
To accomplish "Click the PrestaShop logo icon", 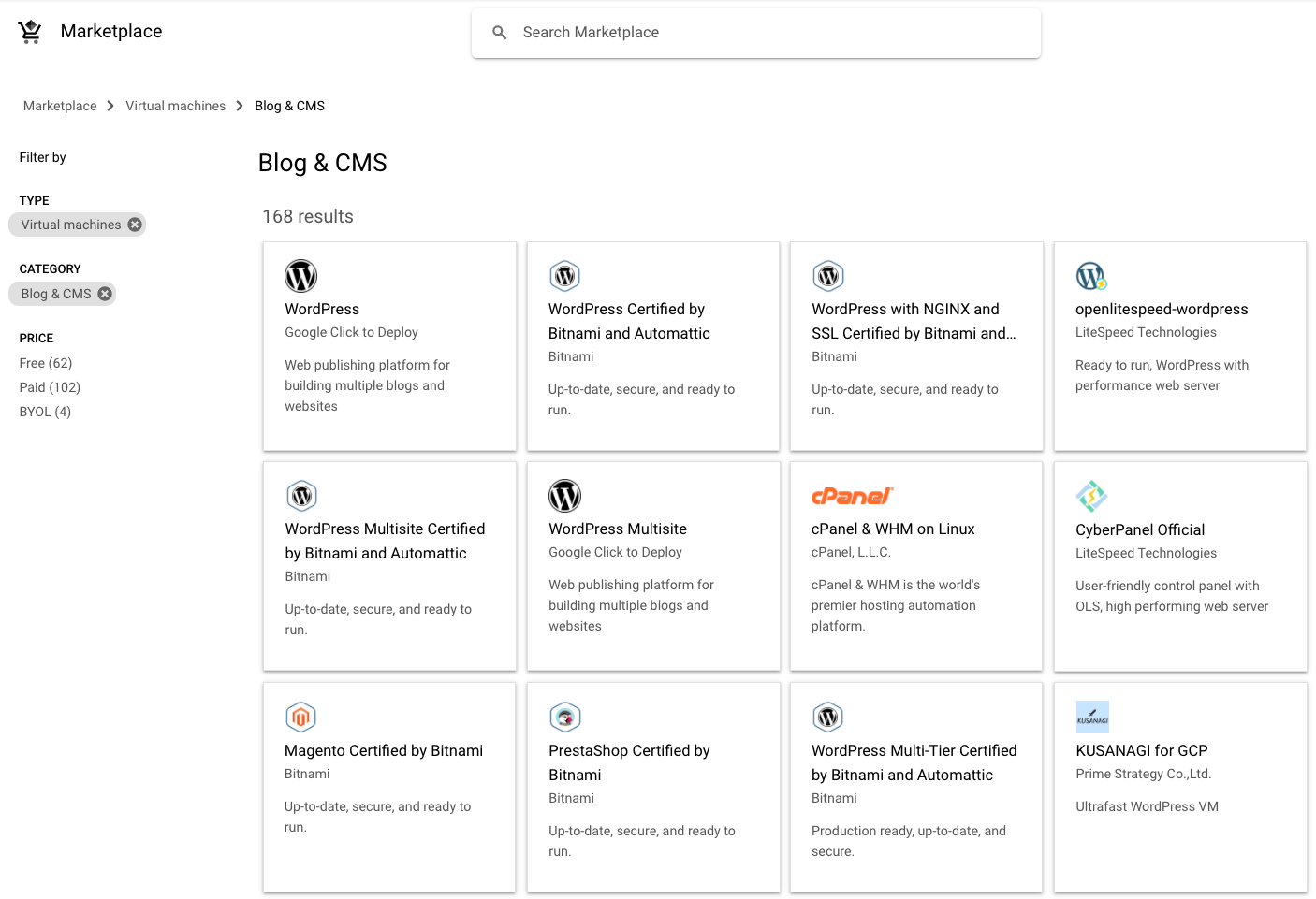I will pos(565,717).
